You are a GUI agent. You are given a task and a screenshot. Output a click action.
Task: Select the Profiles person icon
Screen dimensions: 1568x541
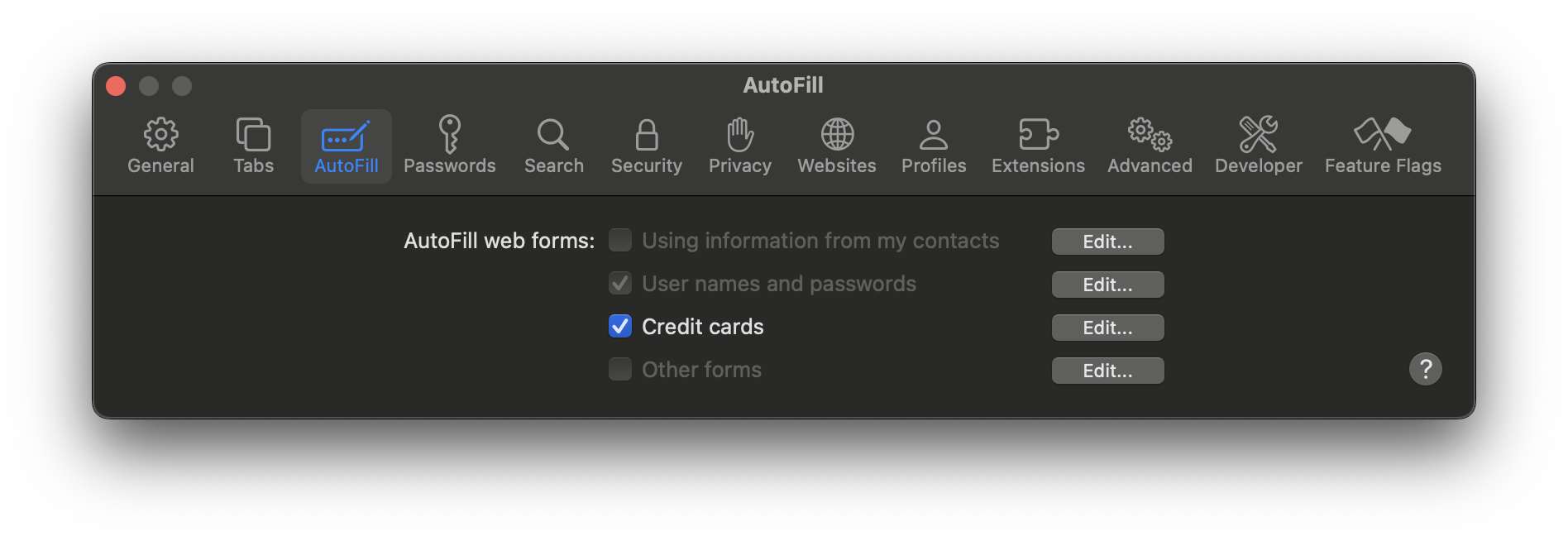tap(934, 146)
